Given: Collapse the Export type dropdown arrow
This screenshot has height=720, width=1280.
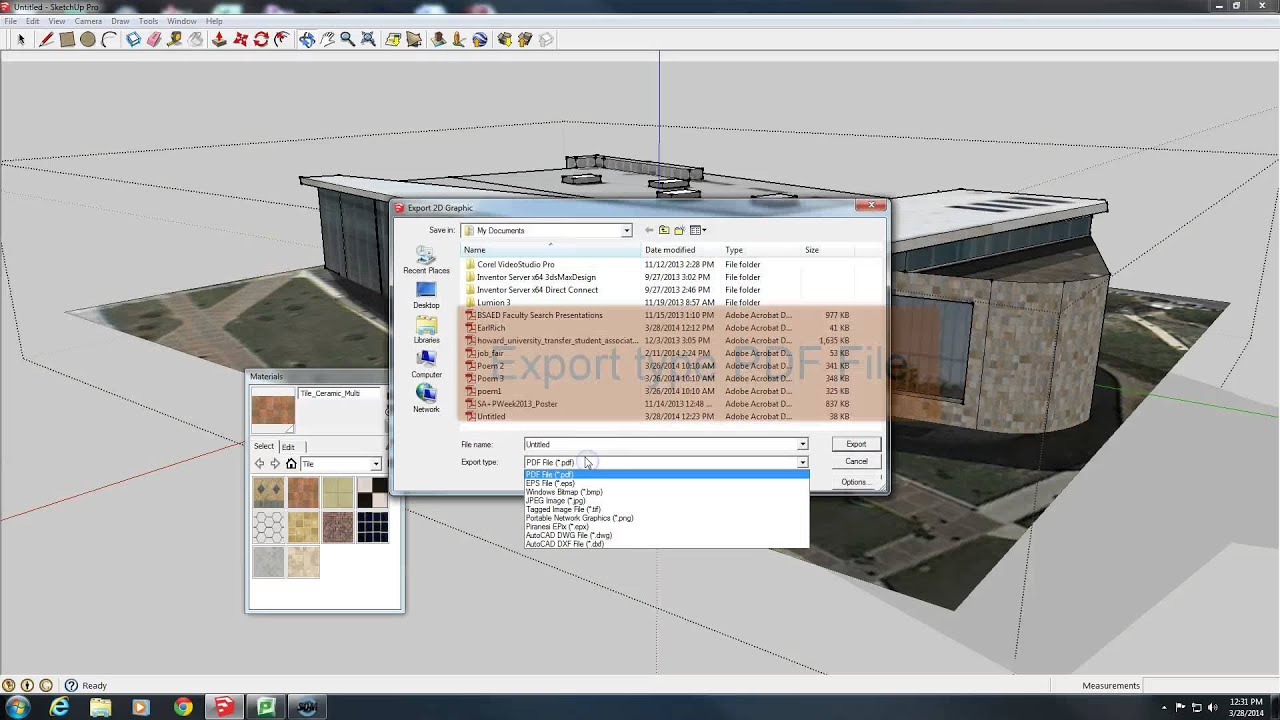Looking at the screenshot, I should coord(802,462).
